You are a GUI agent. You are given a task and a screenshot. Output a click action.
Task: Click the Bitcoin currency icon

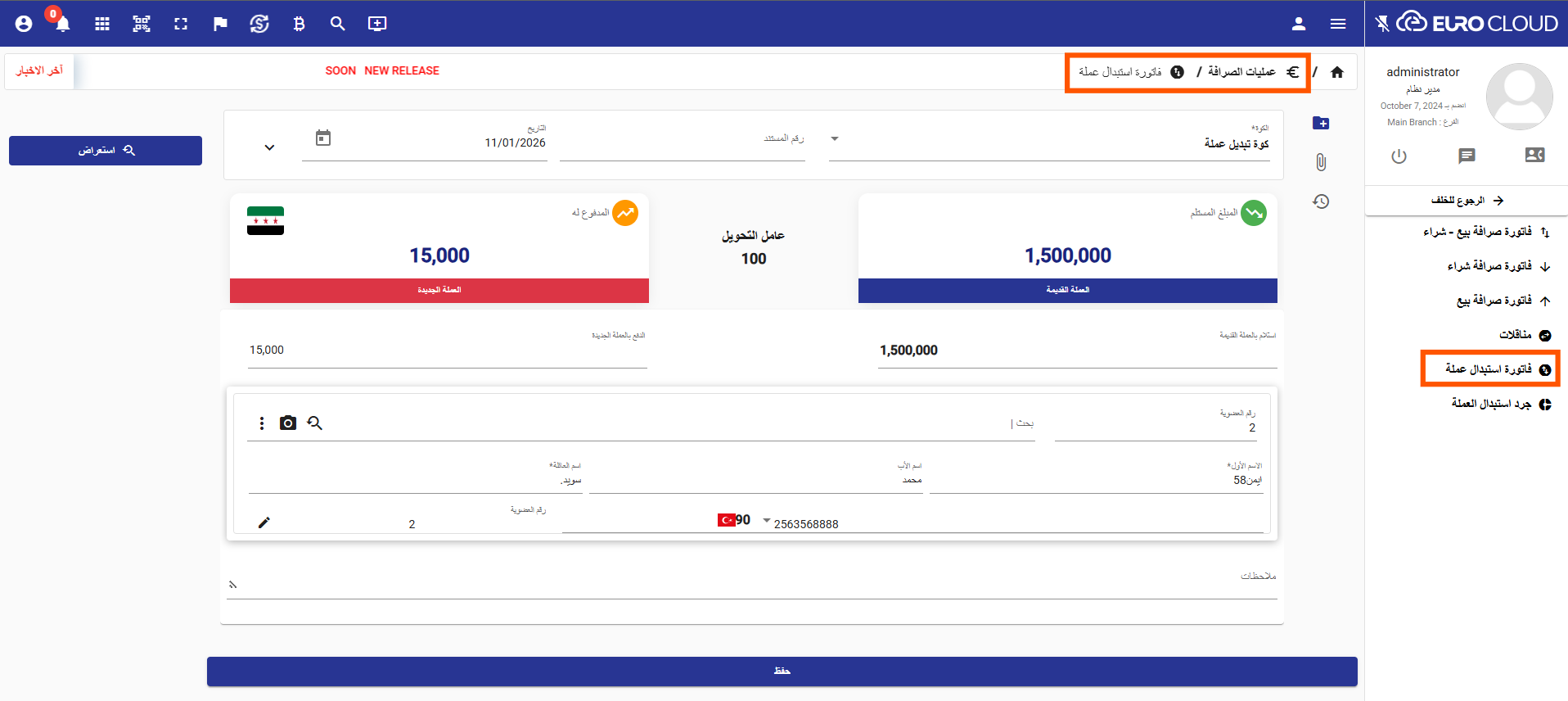pyautogui.click(x=299, y=24)
